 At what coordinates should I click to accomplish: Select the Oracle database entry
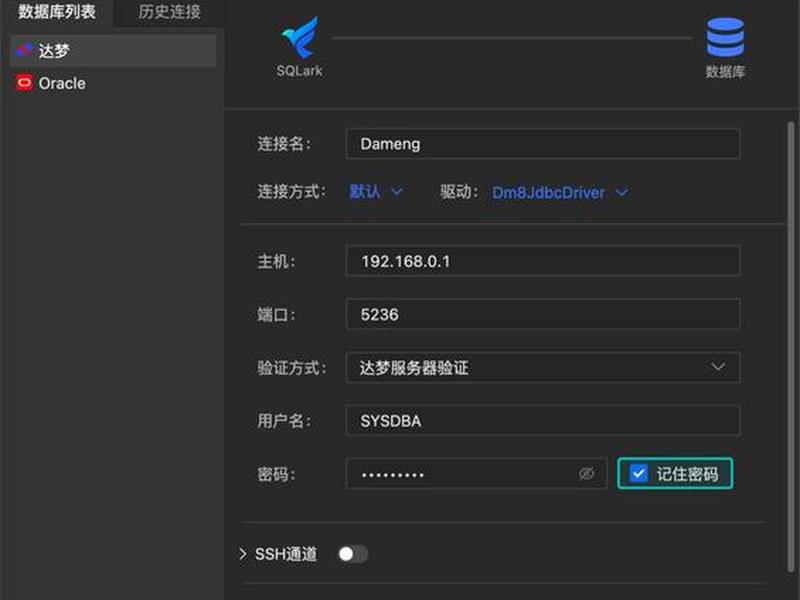[113, 83]
